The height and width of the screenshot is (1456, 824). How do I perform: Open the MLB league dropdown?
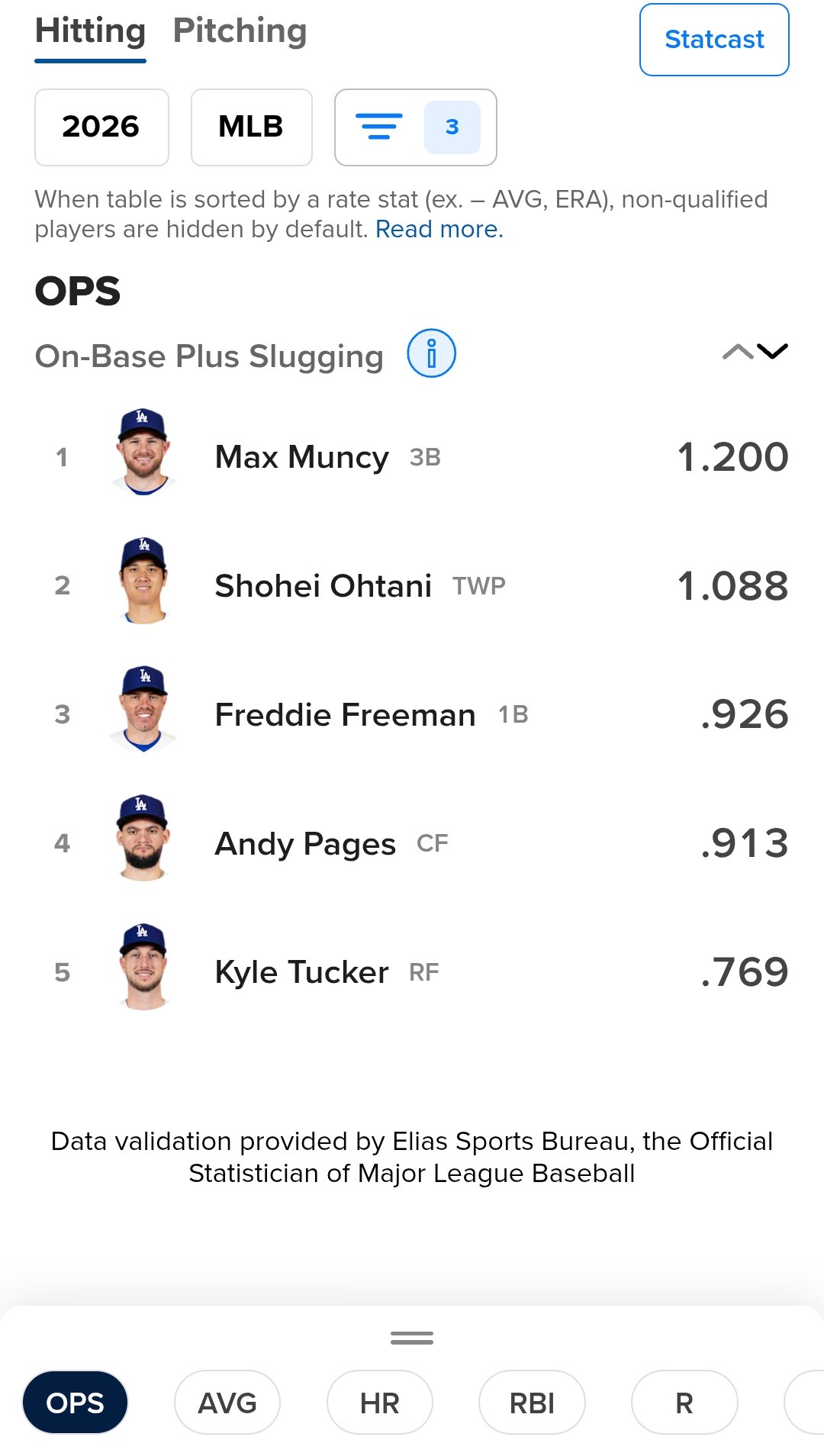[x=252, y=127]
